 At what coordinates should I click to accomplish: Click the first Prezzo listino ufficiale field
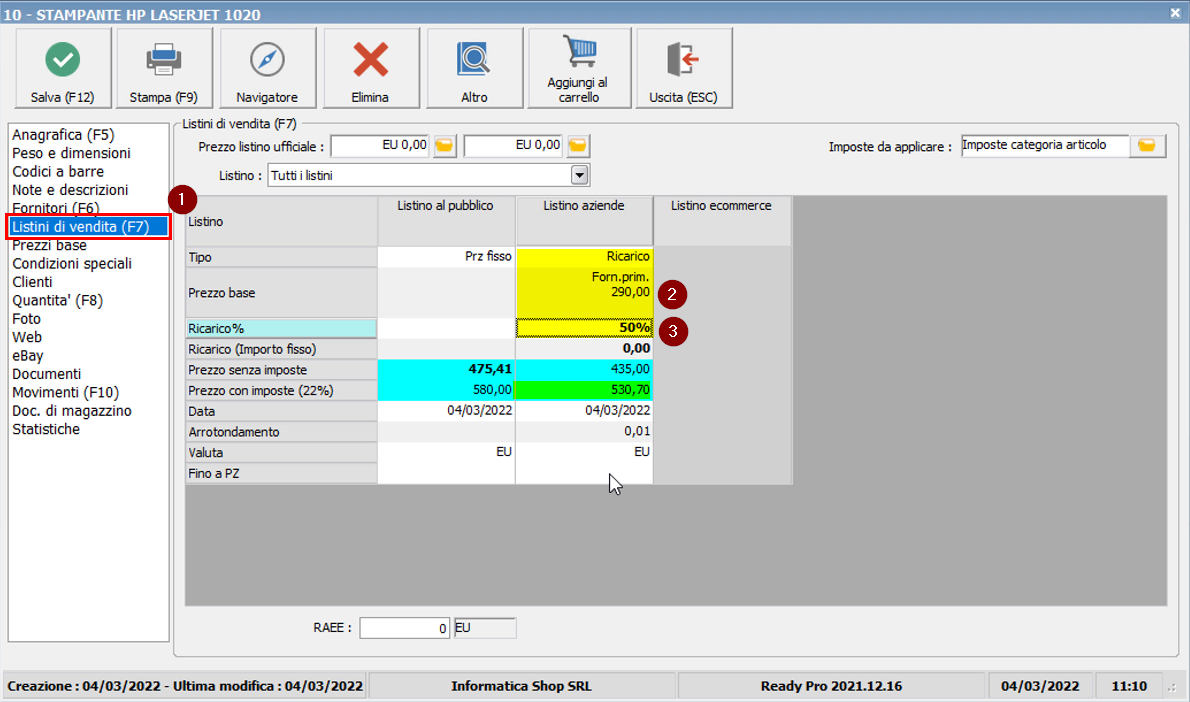(x=380, y=145)
